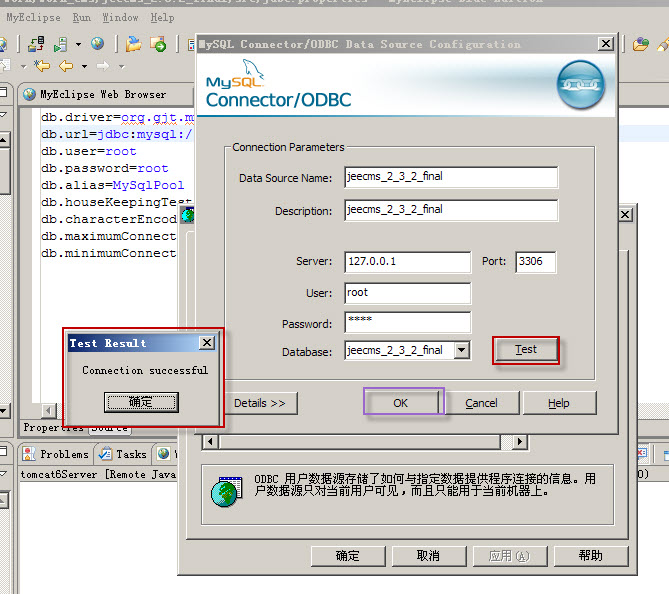
Task: Click the db.maximumConnect line in editor
Action: (x=108, y=236)
